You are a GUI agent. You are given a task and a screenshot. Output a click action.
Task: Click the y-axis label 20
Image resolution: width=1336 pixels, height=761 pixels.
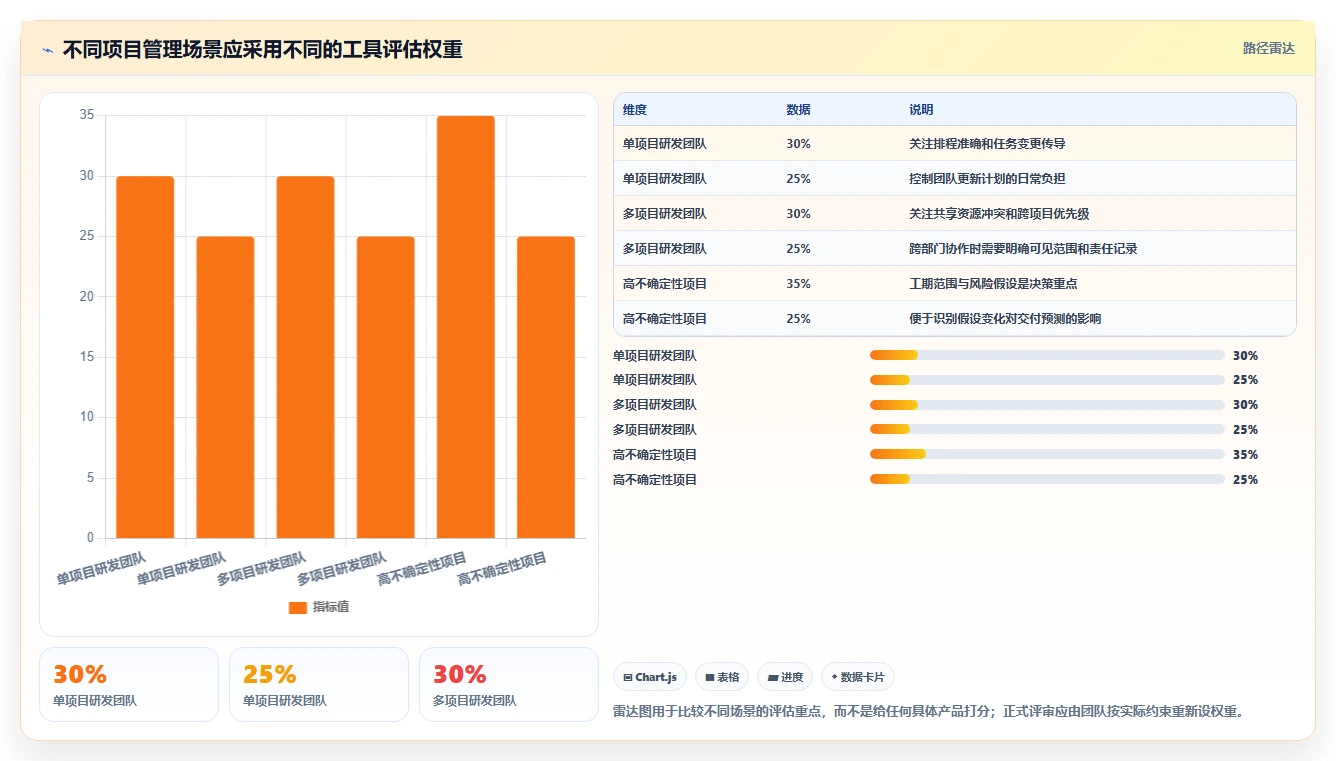click(87, 297)
